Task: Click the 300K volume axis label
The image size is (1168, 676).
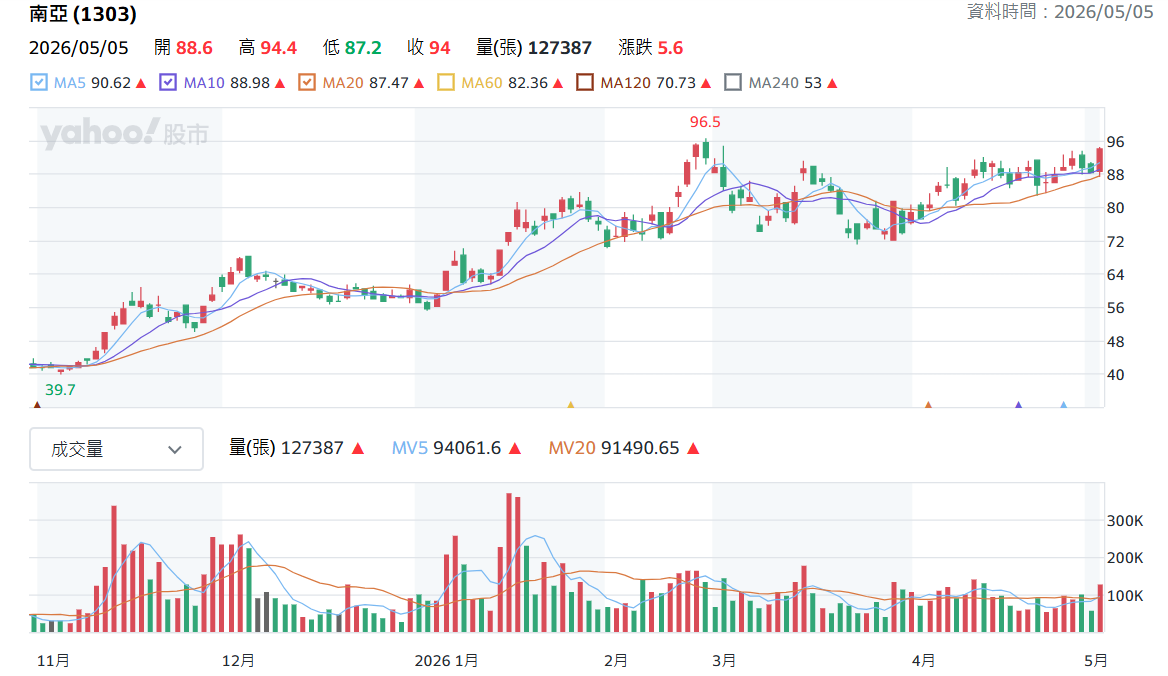Action: coord(1125,520)
